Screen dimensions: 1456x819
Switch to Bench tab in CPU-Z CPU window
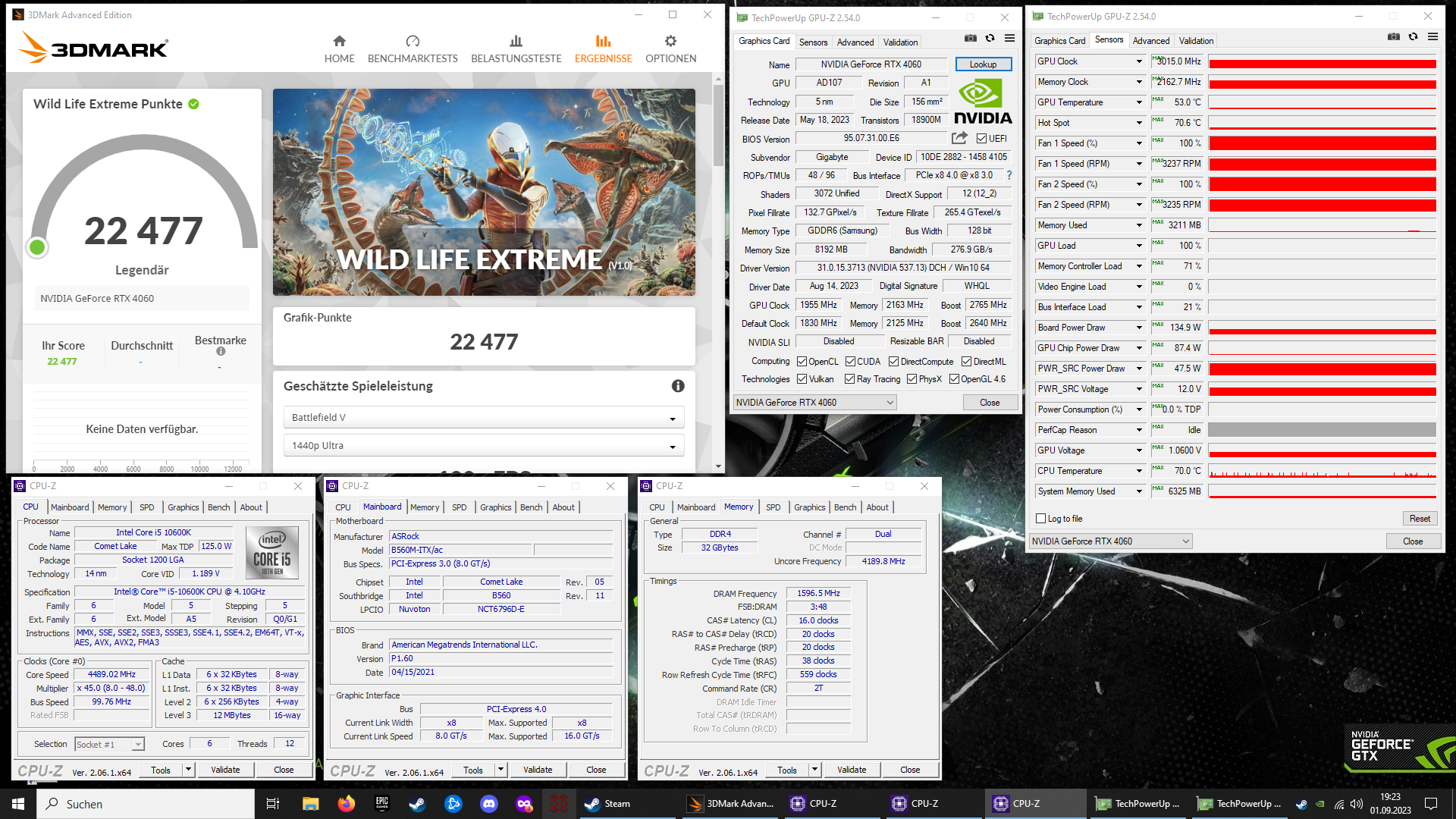coord(218,507)
